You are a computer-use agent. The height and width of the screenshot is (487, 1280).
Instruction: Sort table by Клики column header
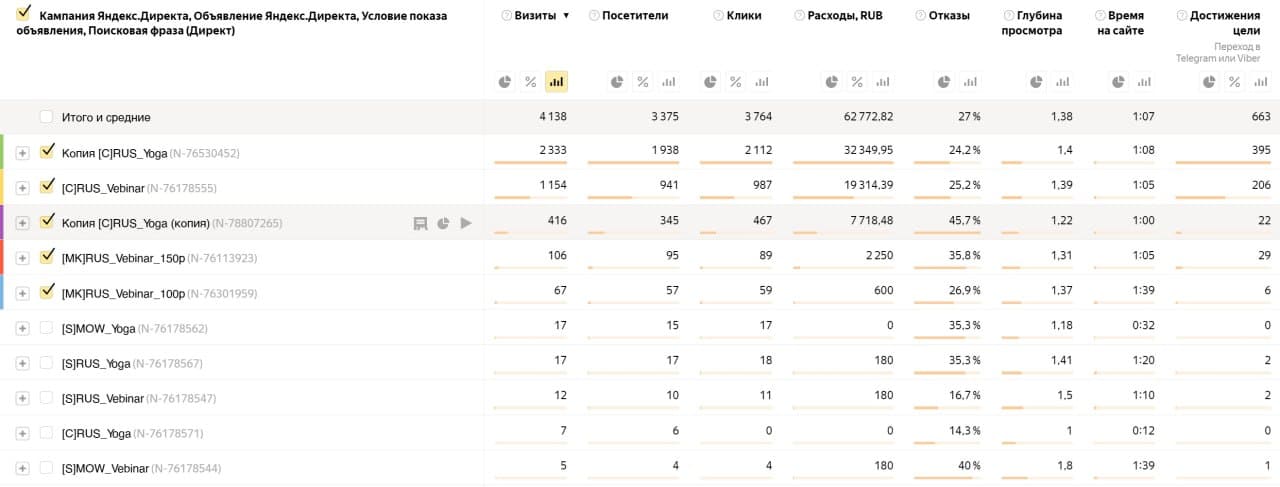tap(745, 16)
